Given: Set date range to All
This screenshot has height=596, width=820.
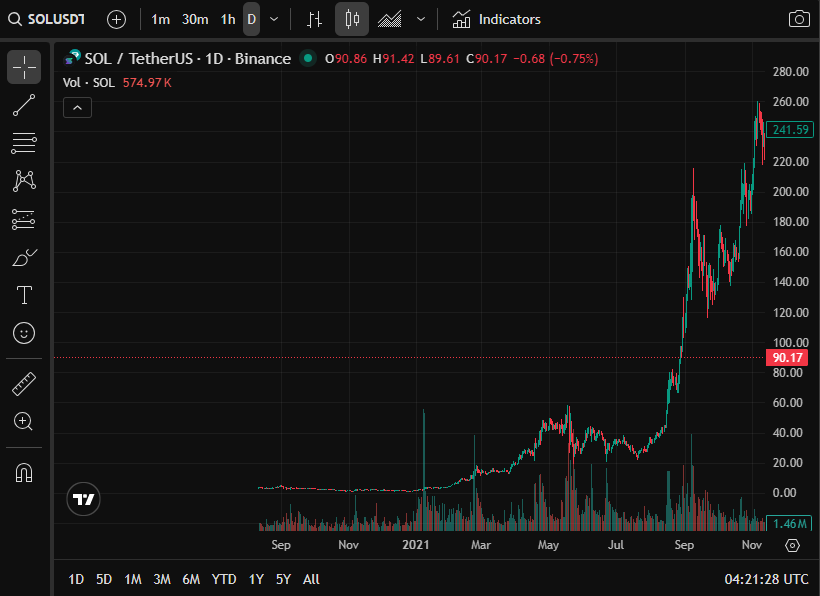Looking at the screenshot, I should tap(311, 579).
